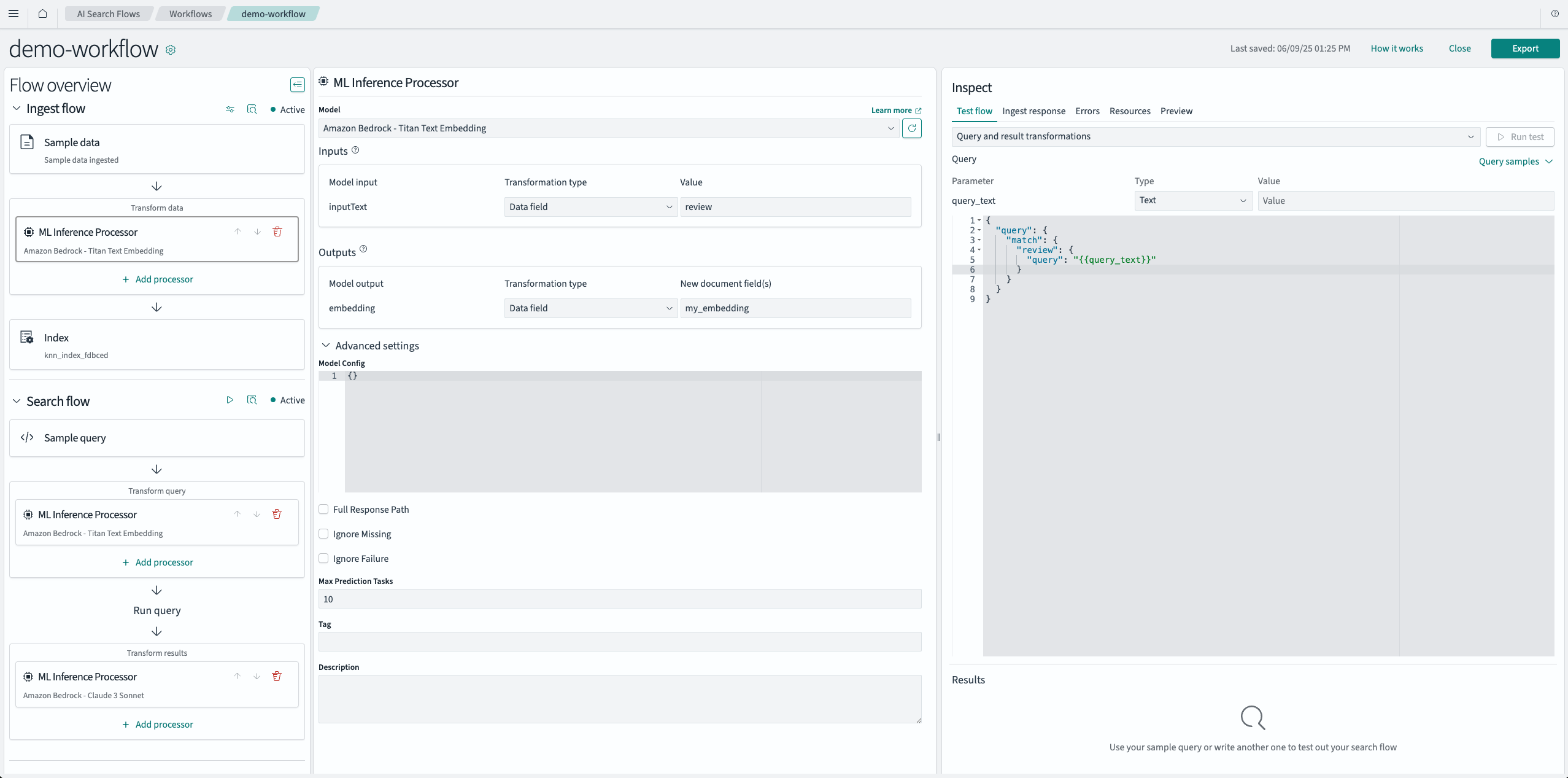Screen dimensions: 1568x778
Task: Preview ingested data using the inspect icon
Action: coord(252,109)
